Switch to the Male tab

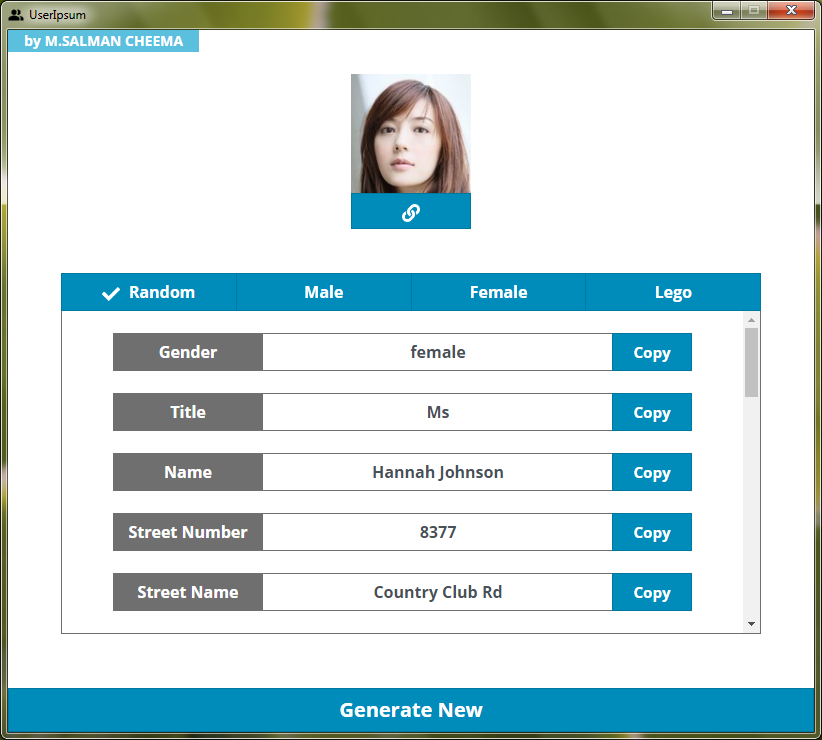tap(323, 292)
